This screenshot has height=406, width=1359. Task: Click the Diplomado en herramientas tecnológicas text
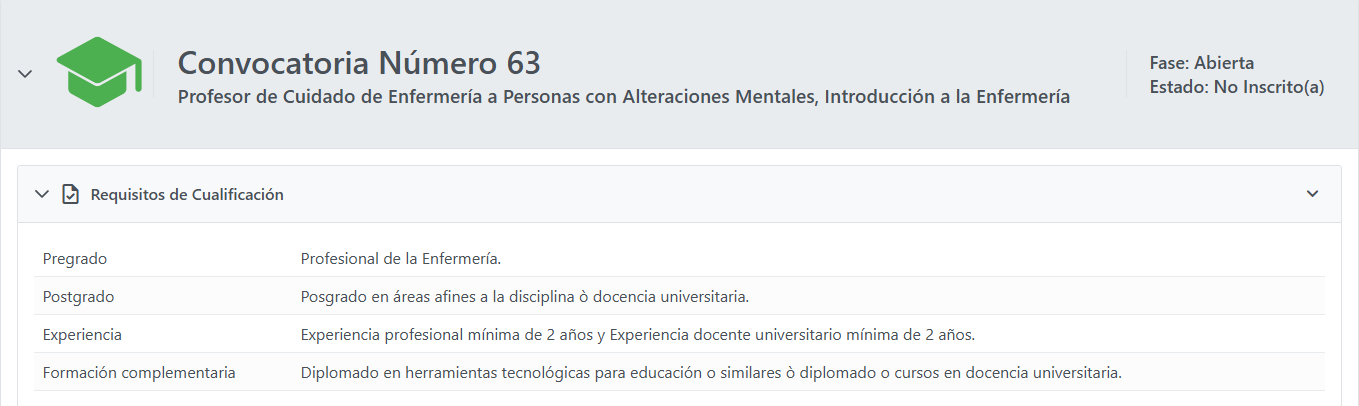click(711, 373)
